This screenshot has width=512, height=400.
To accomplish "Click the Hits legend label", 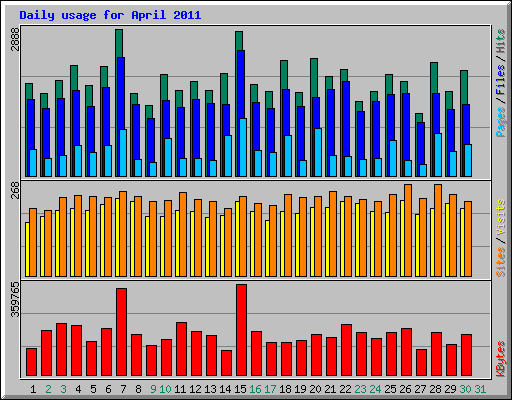I will (501, 41).
